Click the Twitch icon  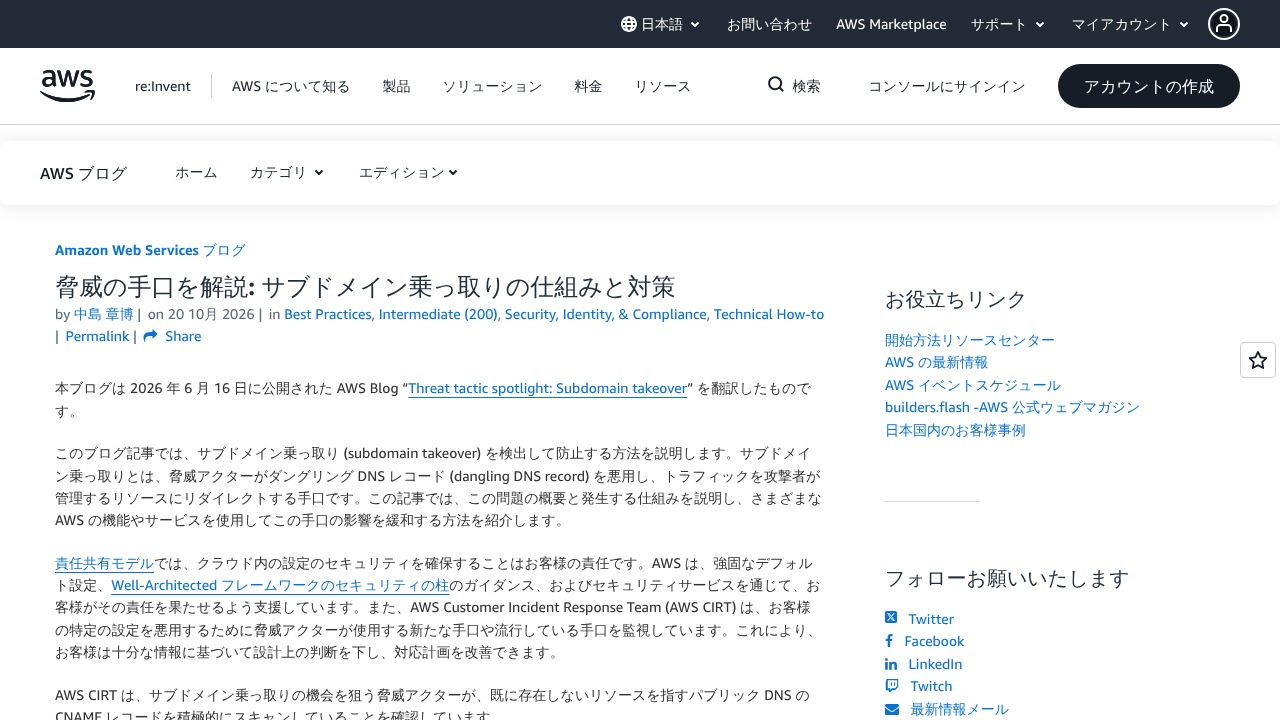pos(892,686)
